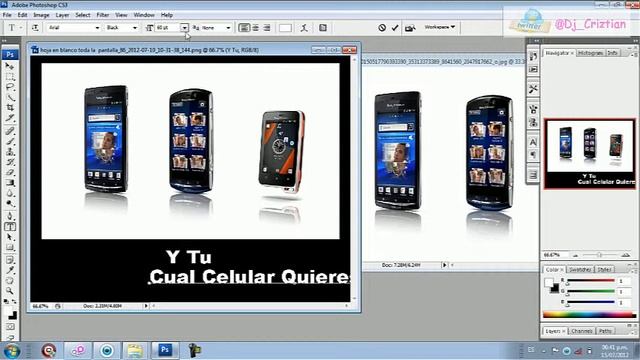Open the Character panel icon in dock
640x360 pixels.
point(533,142)
